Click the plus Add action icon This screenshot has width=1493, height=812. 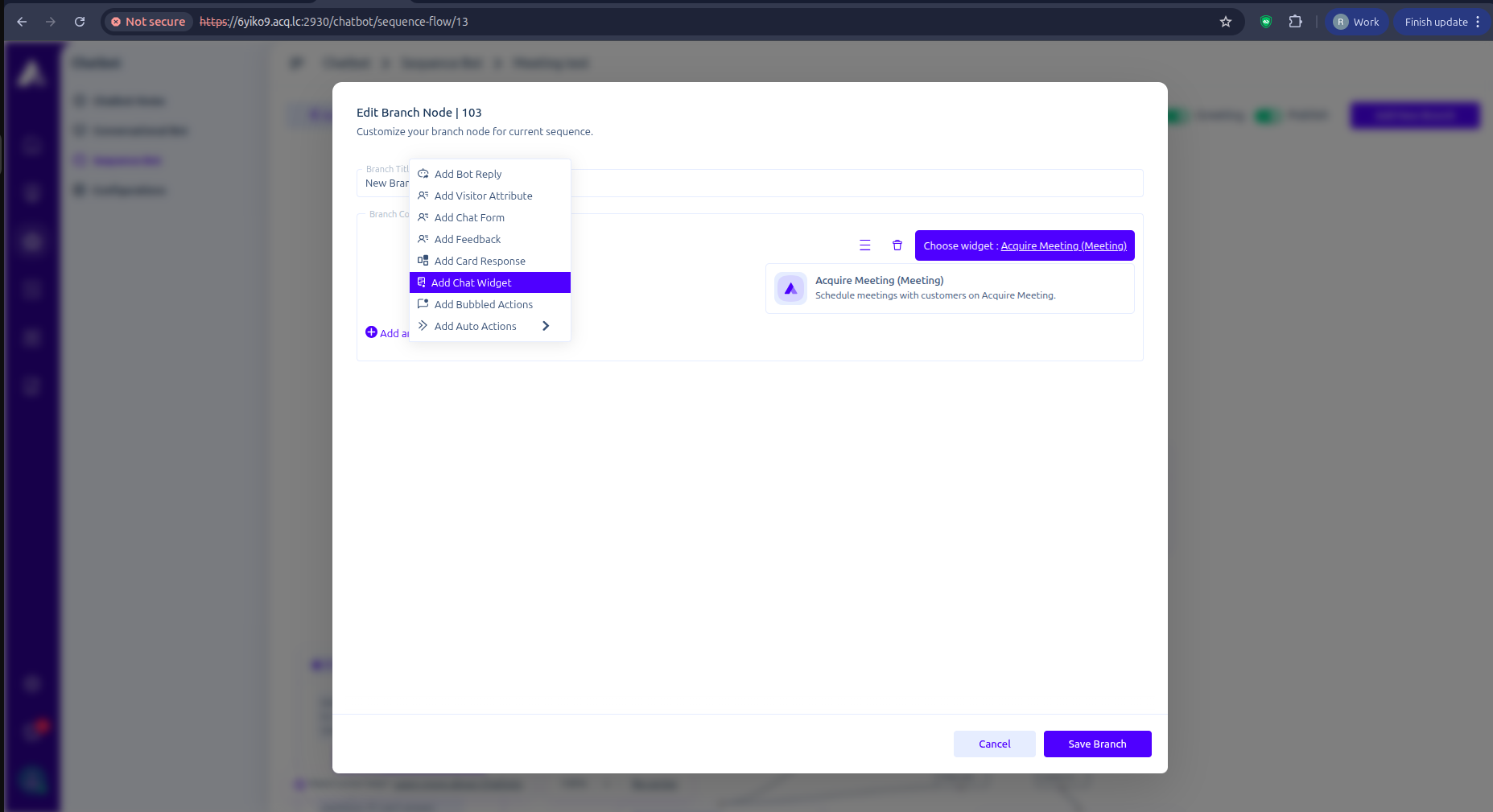[371, 332]
